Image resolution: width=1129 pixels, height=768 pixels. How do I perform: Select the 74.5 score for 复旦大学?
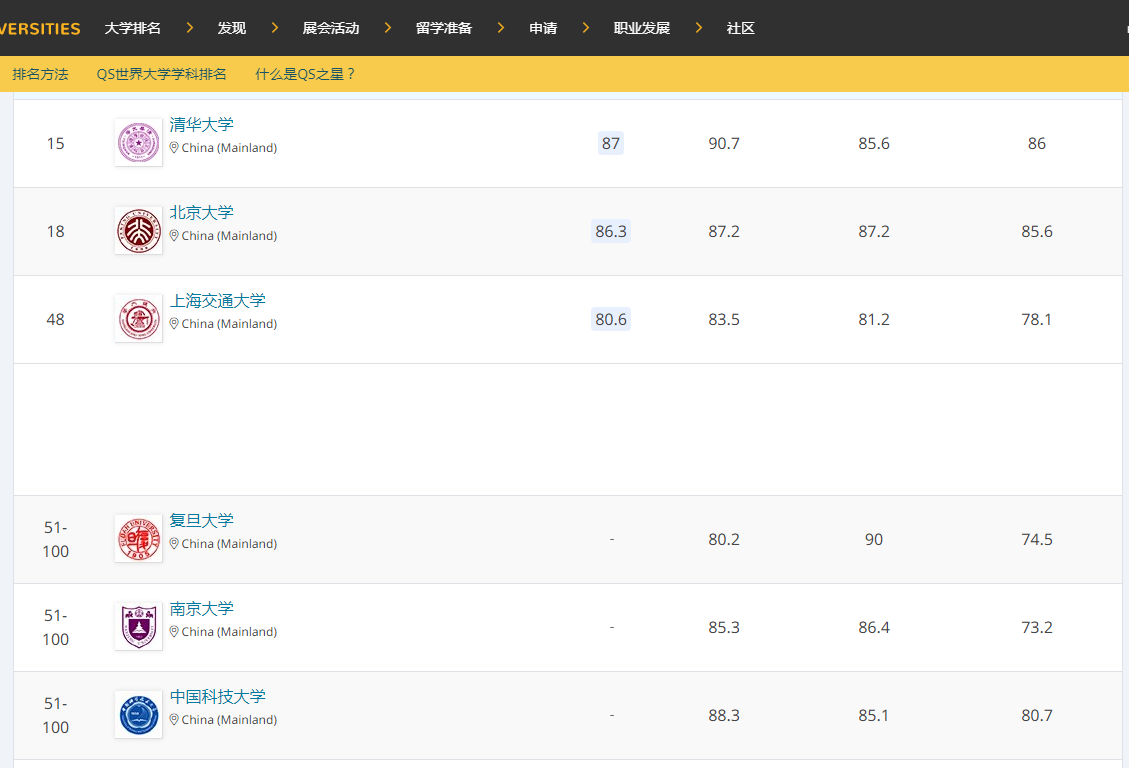[1037, 539]
